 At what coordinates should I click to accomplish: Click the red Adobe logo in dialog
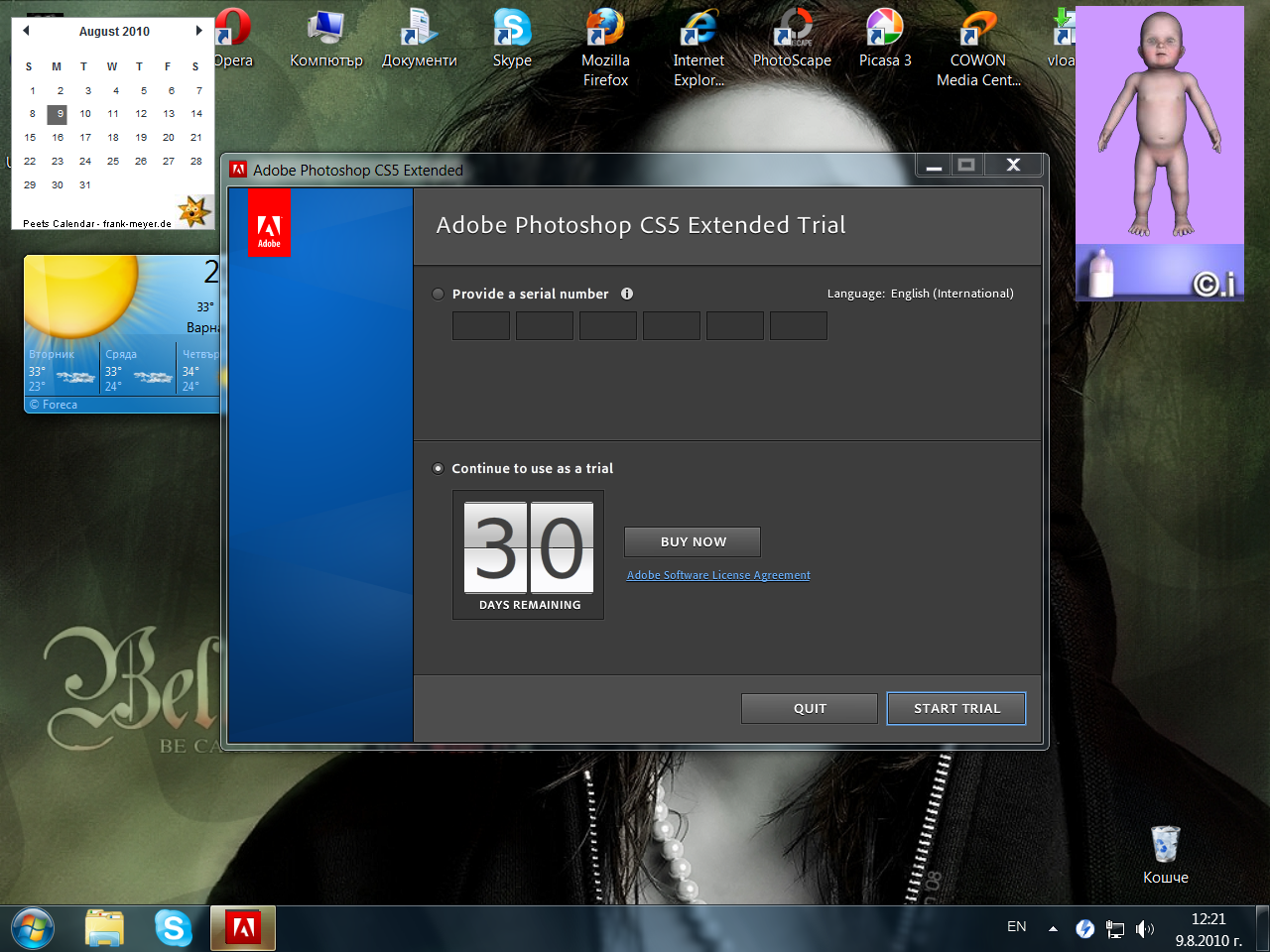269,223
